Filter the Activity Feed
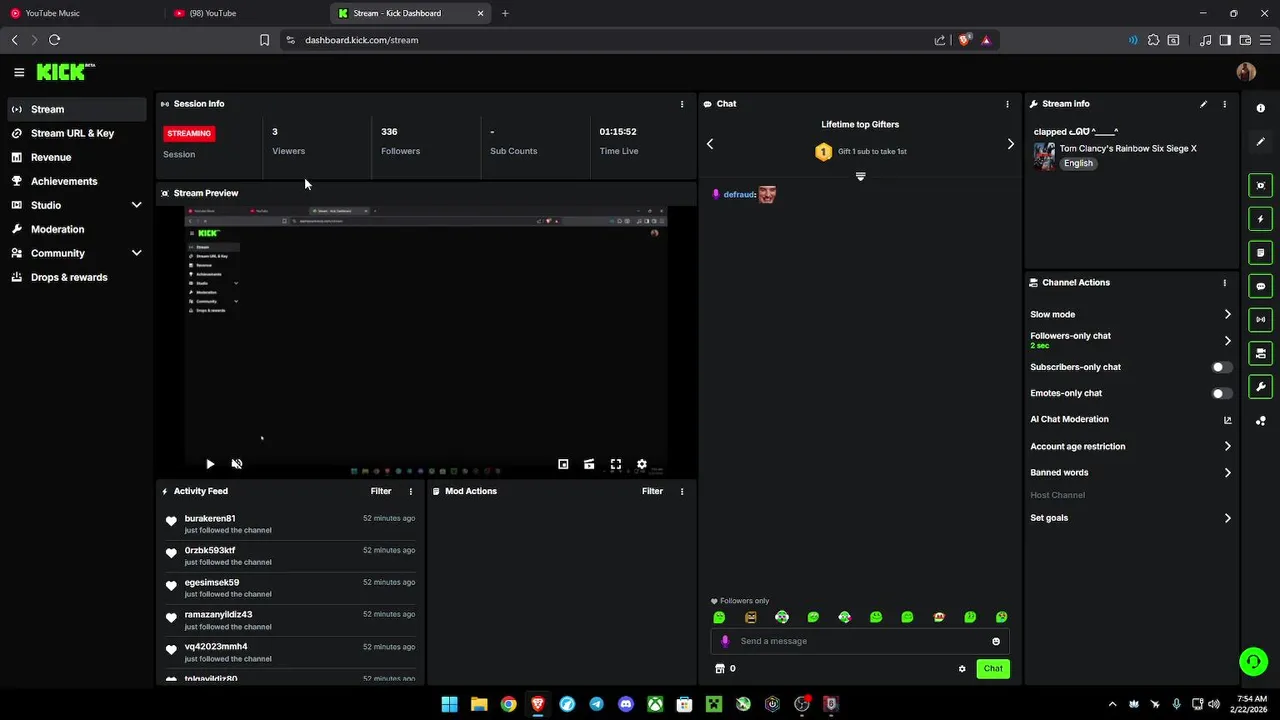Image resolution: width=1280 pixels, height=720 pixels. pyautogui.click(x=381, y=491)
